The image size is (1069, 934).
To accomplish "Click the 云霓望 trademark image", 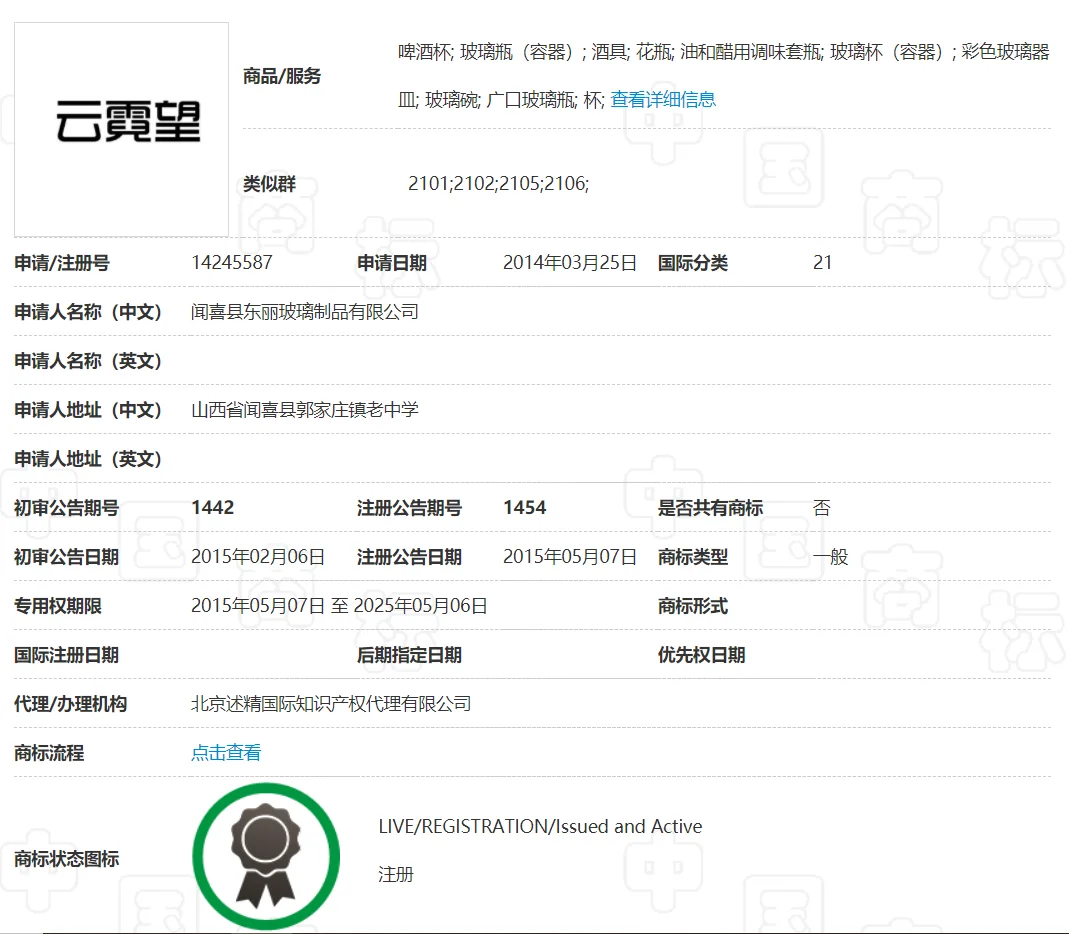I will pos(121,130).
